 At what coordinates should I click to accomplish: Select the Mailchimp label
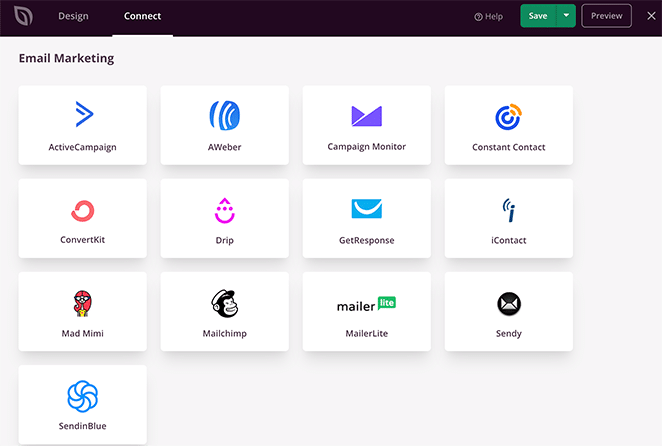tap(225, 333)
